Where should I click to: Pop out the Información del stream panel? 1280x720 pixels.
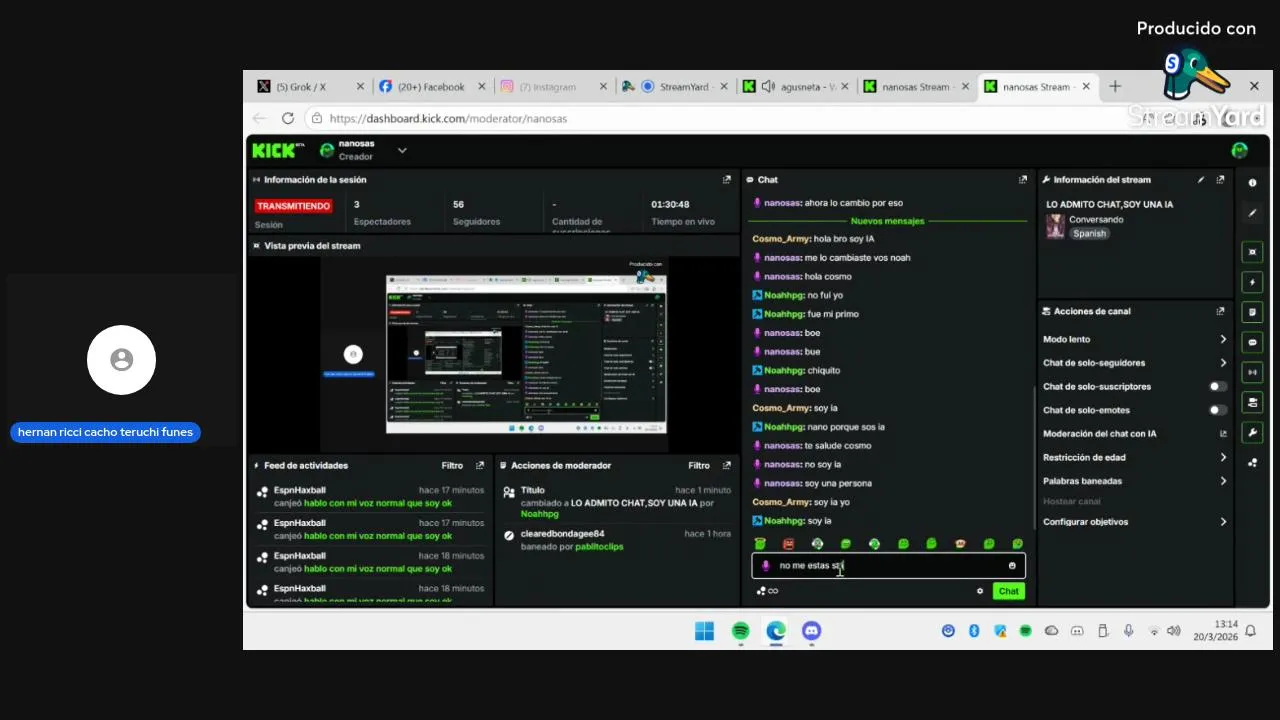click(1220, 180)
